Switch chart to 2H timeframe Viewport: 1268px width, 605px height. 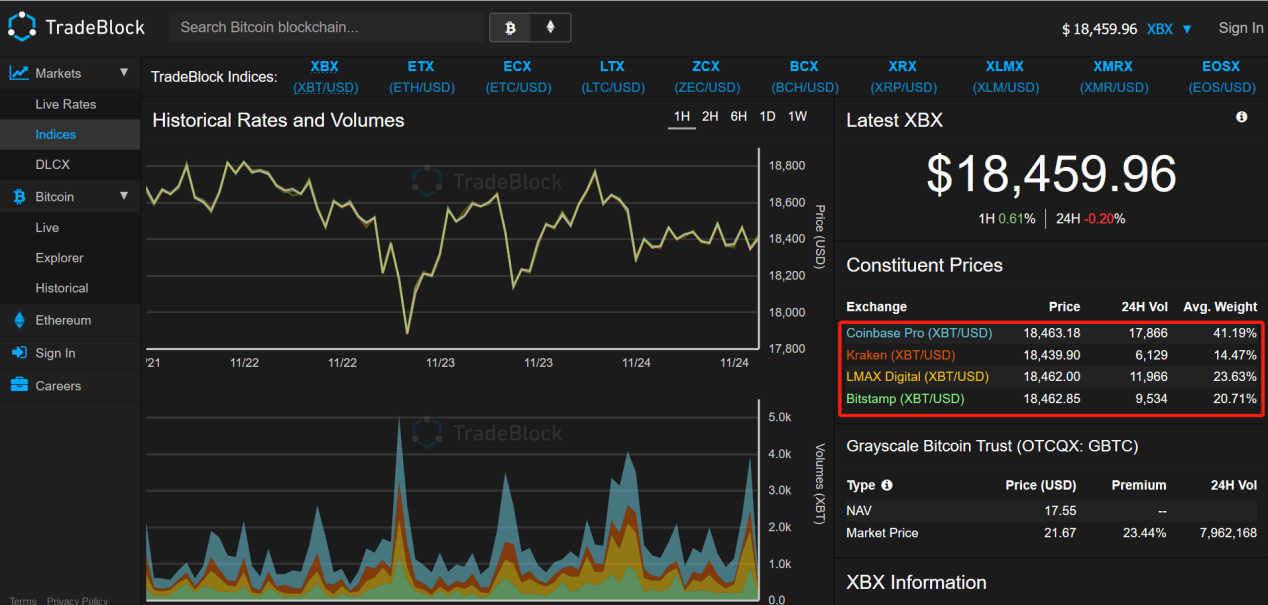coord(710,117)
